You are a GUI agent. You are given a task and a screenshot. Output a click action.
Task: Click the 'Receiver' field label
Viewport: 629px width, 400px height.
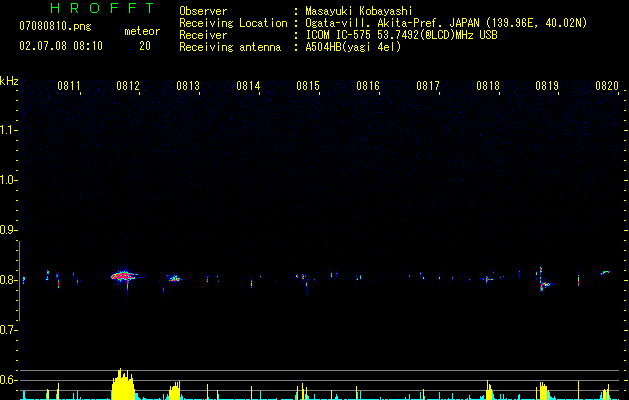(203, 35)
